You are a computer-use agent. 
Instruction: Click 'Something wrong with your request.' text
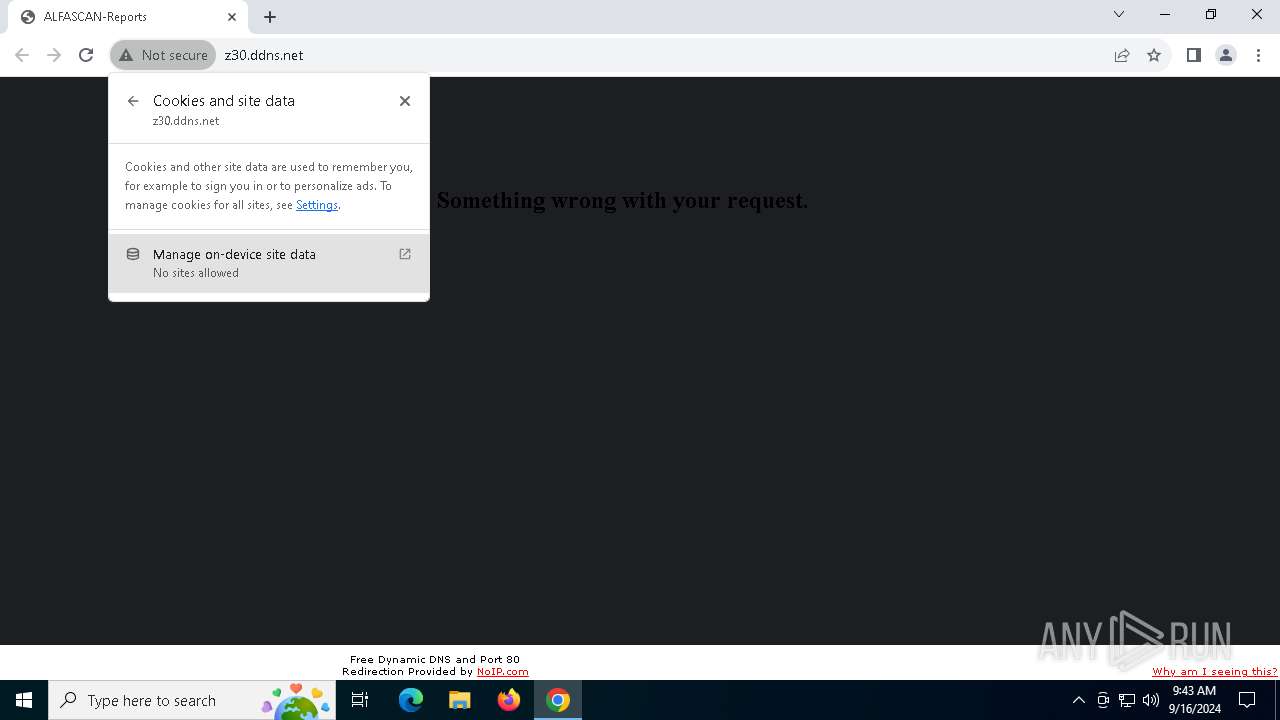622,200
